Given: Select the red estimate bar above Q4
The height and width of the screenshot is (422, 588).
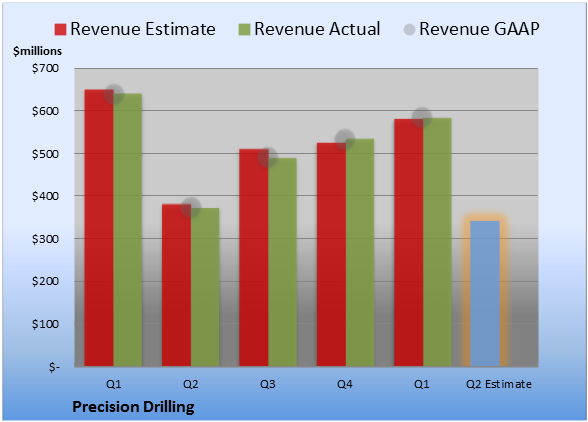Looking at the screenshot, I should coord(331,254).
